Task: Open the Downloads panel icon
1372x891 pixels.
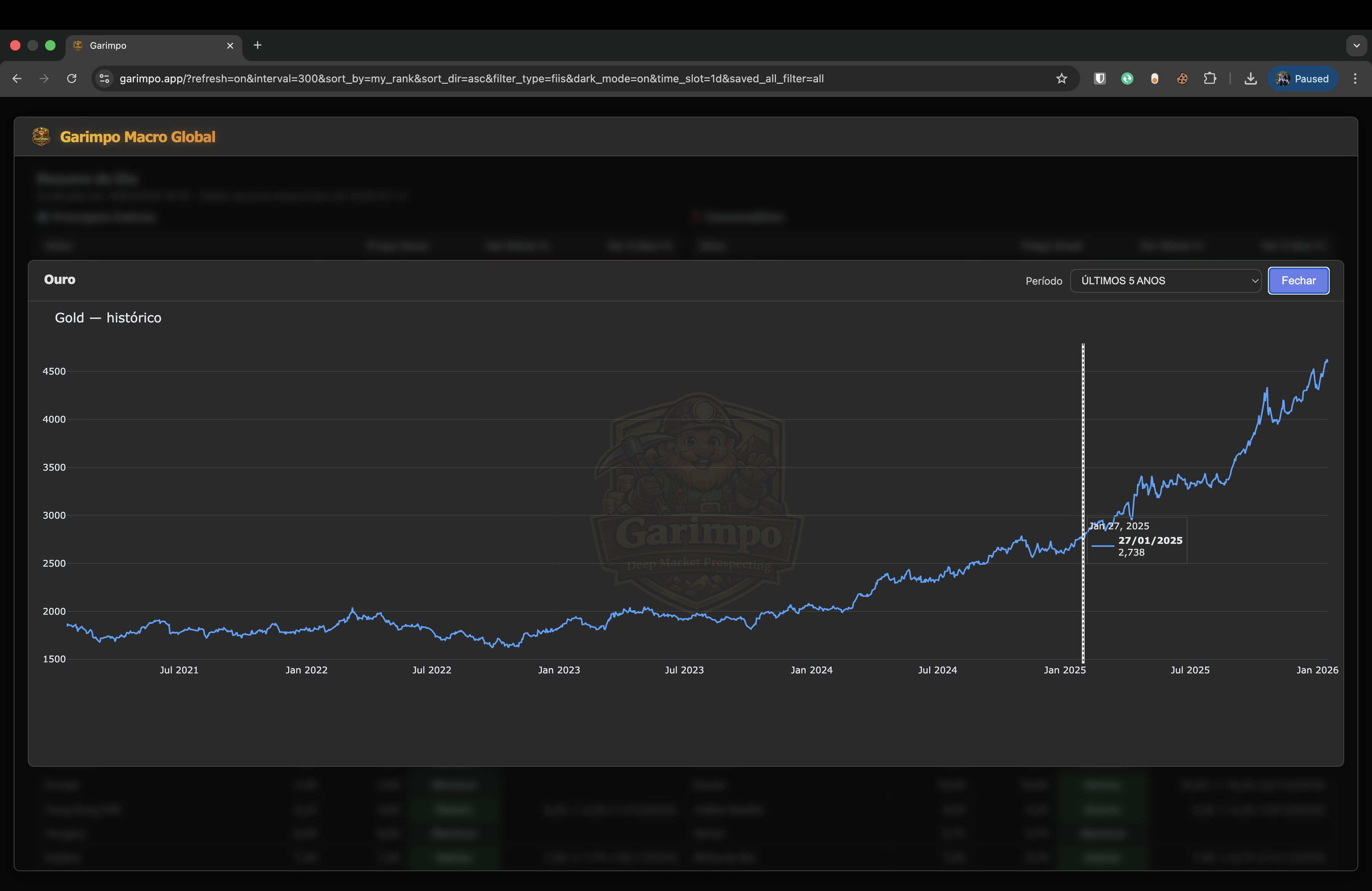Action: 1250,79
